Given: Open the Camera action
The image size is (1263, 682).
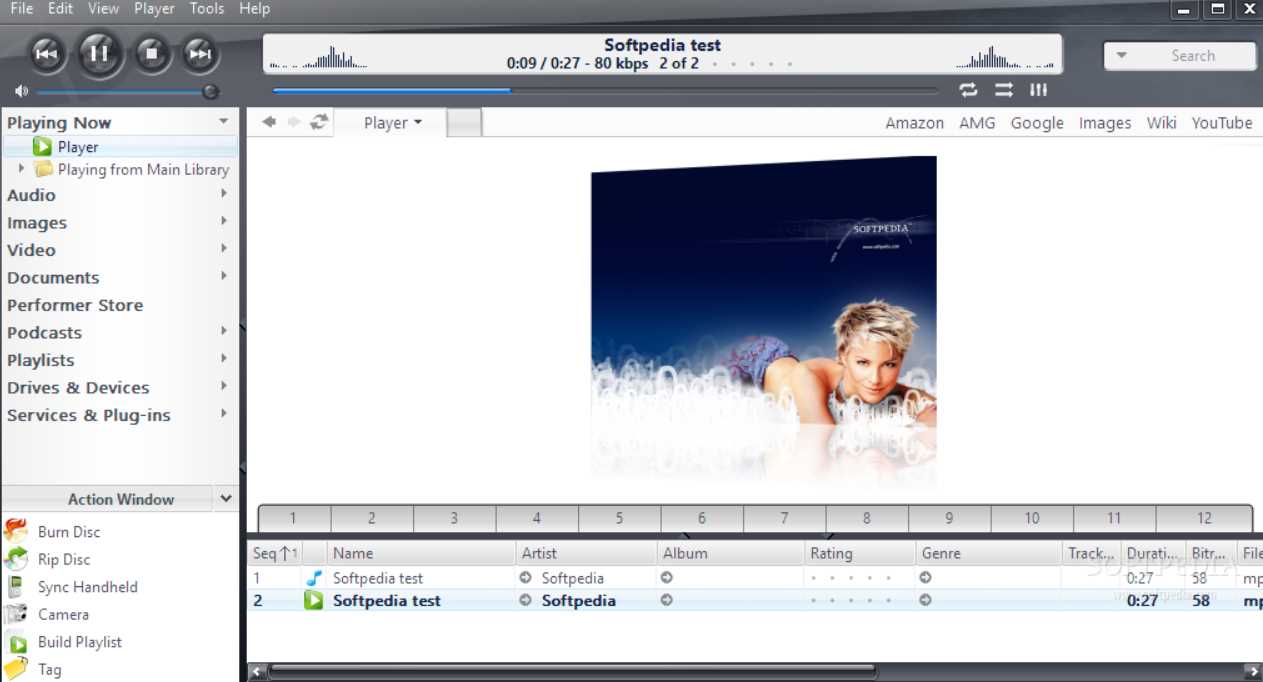Looking at the screenshot, I should point(63,615).
